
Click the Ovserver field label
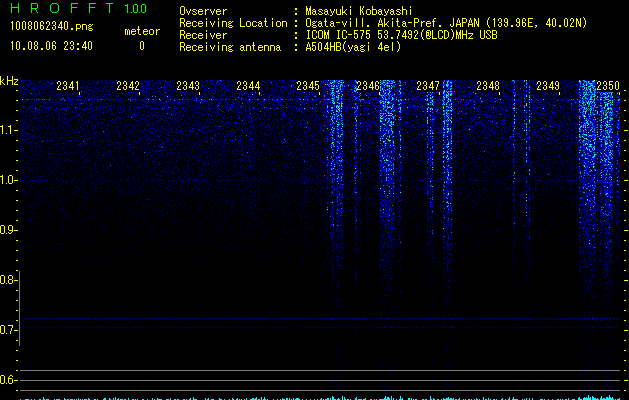tap(203, 11)
